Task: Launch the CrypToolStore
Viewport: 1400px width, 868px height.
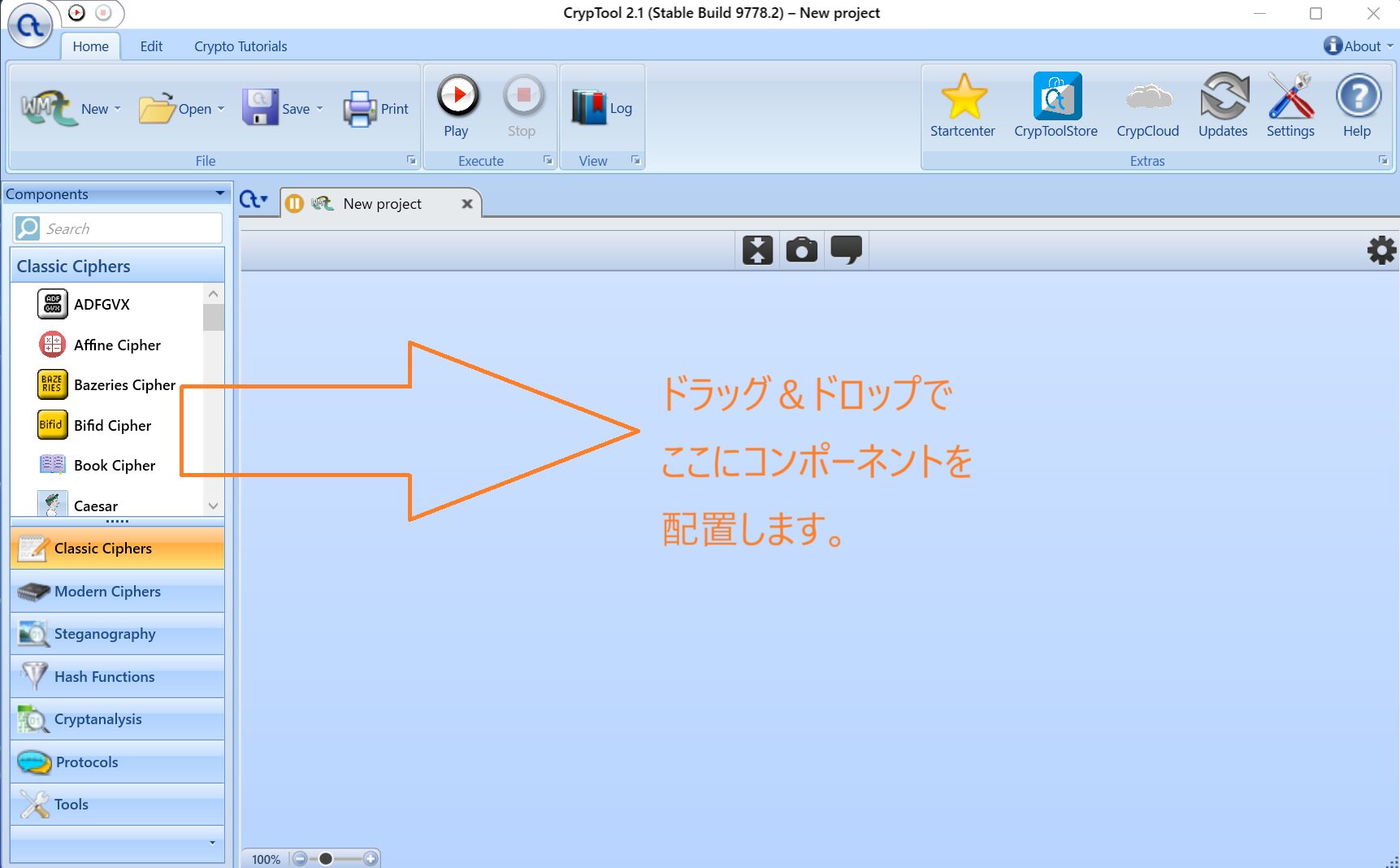Action: (x=1056, y=106)
